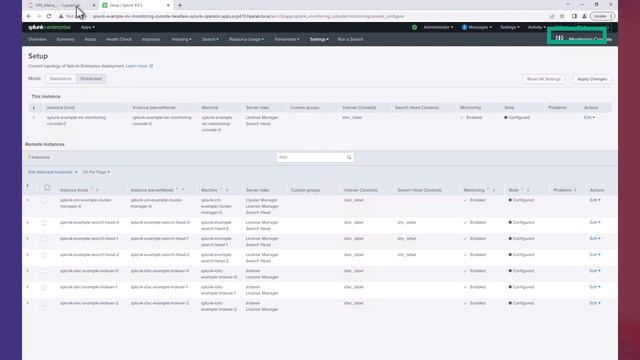Toggle select-all instances checkbox in header

point(47,188)
